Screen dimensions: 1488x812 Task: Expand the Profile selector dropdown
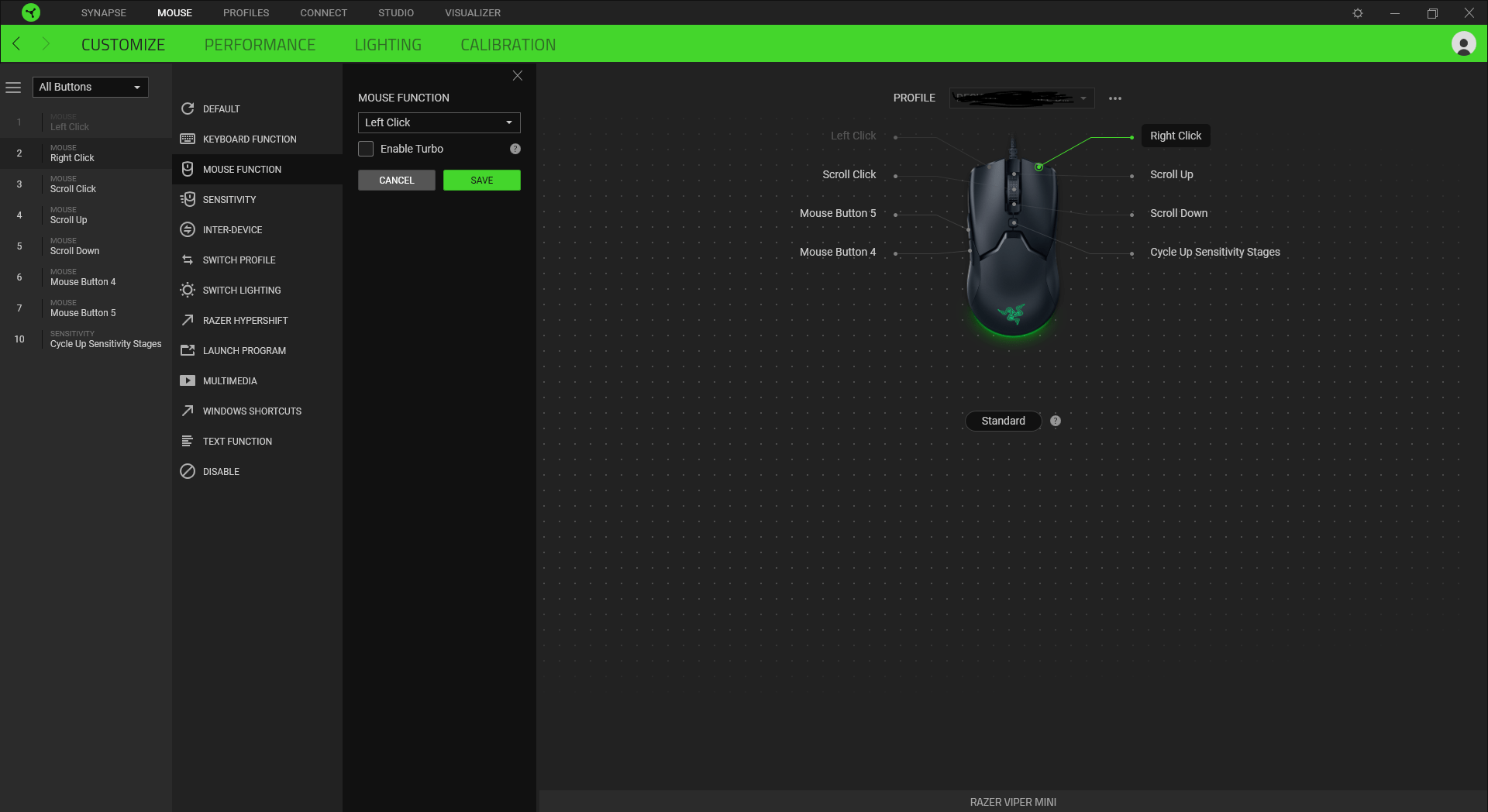(x=1021, y=98)
